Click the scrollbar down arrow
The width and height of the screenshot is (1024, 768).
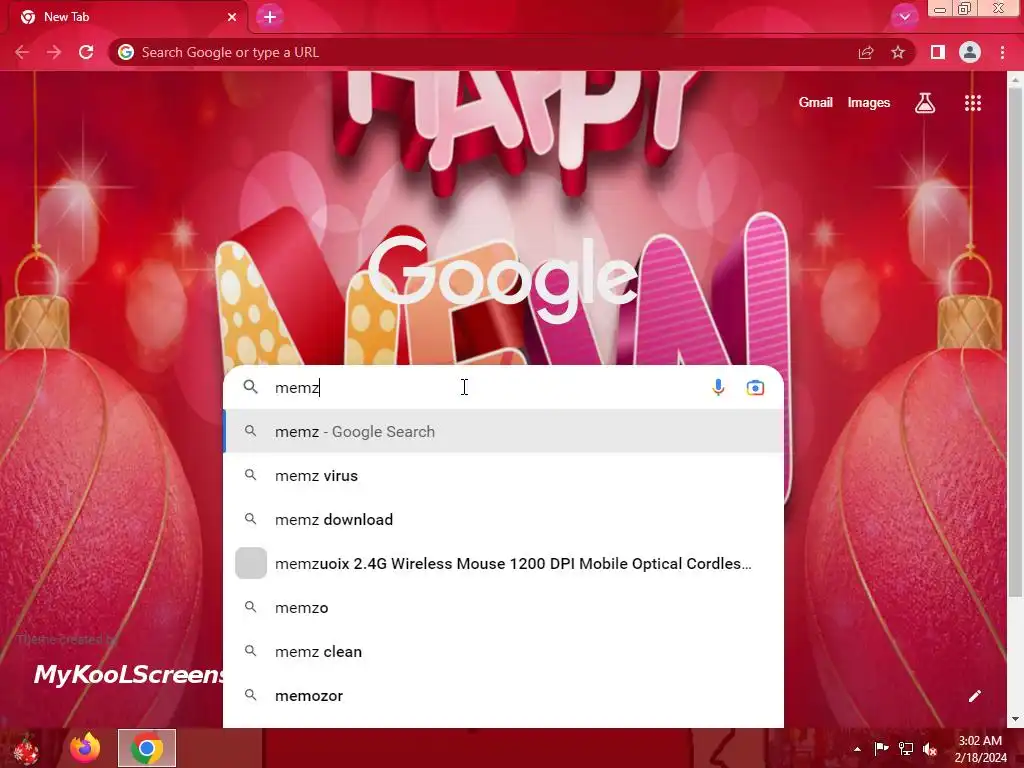[x=1015, y=719]
